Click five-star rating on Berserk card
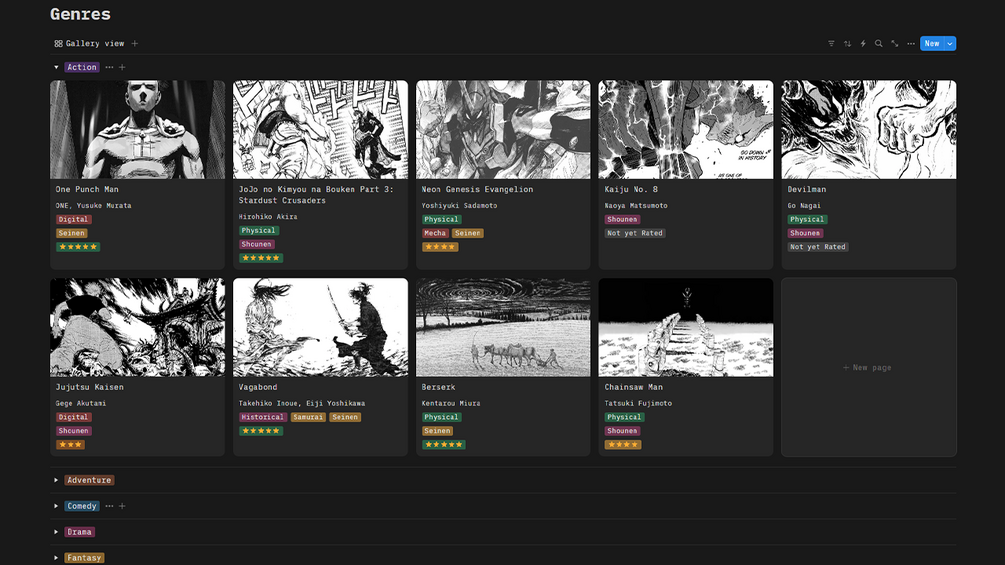The width and height of the screenshot is (1005, 565). point(444,445)
